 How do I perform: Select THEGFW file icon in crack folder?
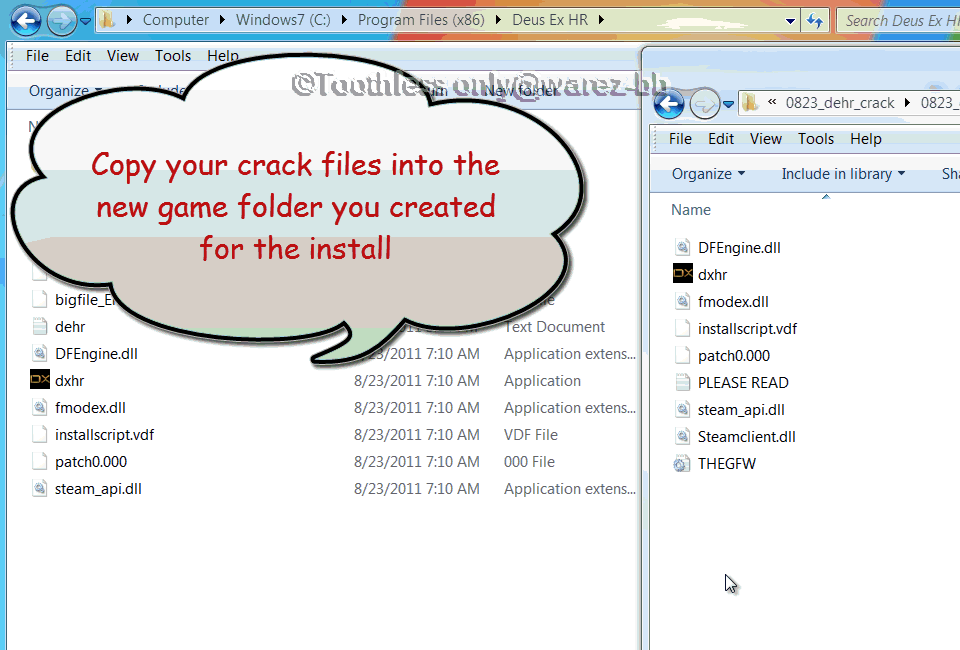(x=681, y=464)
